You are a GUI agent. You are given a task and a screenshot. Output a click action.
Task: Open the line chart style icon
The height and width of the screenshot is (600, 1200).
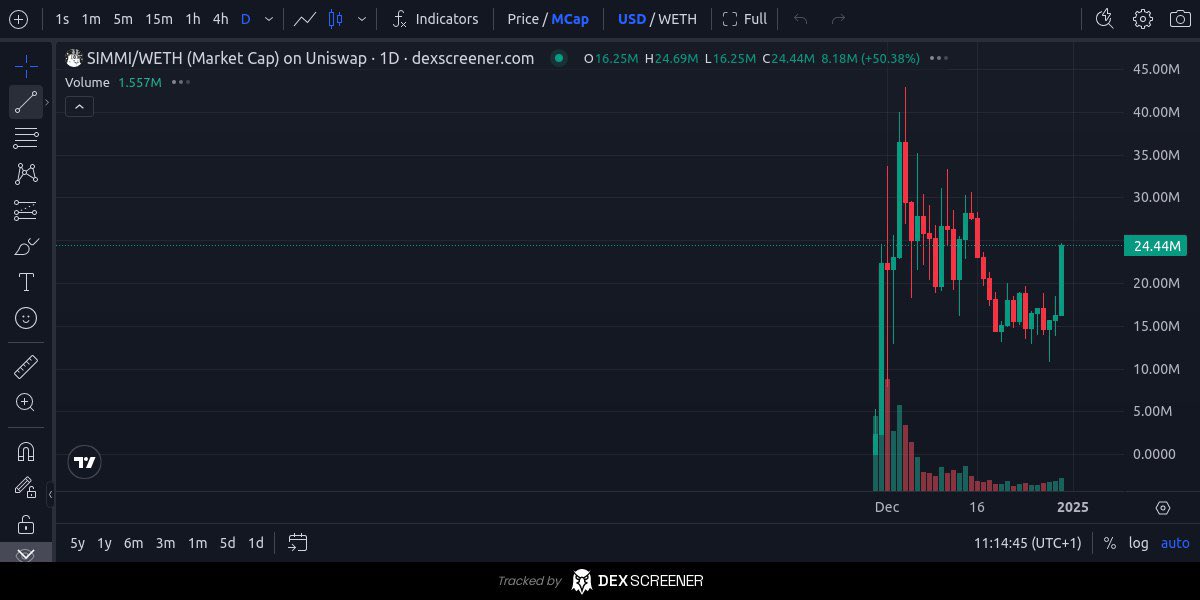click(305, 19)
